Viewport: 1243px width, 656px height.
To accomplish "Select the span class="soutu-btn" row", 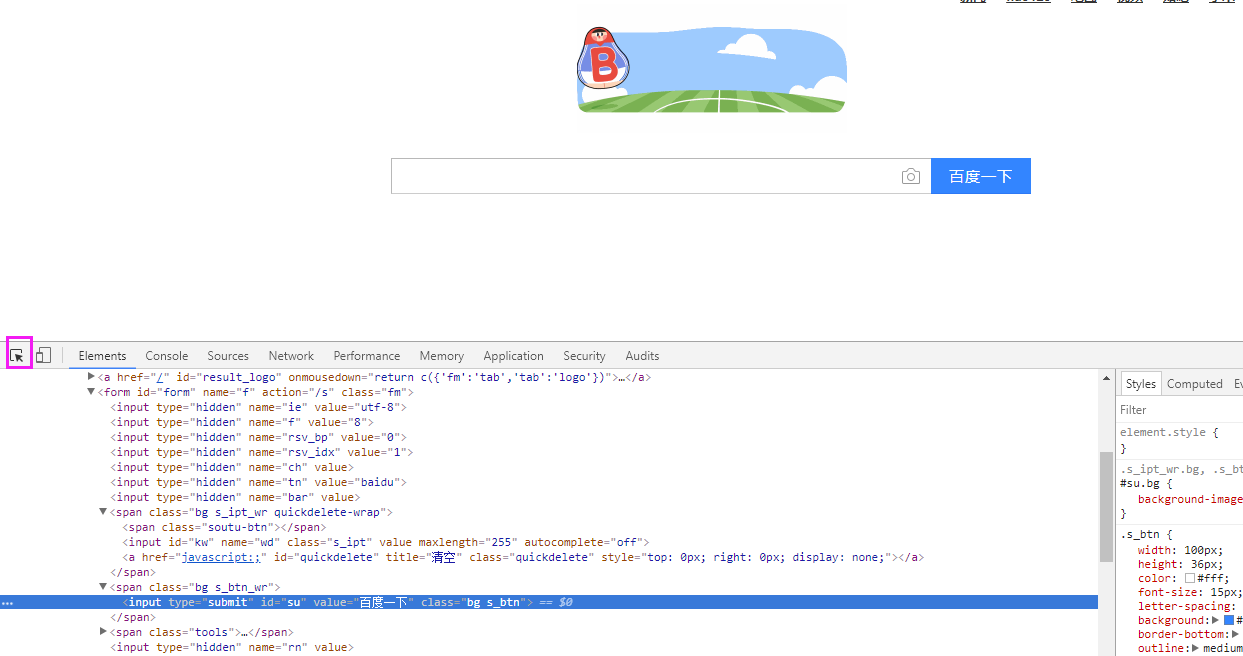I will pos(225,527).
